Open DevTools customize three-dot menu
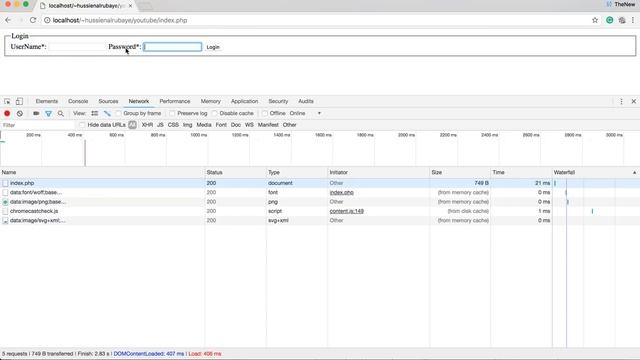Viewport: 640px width, 360px height. tap(621, 101)
